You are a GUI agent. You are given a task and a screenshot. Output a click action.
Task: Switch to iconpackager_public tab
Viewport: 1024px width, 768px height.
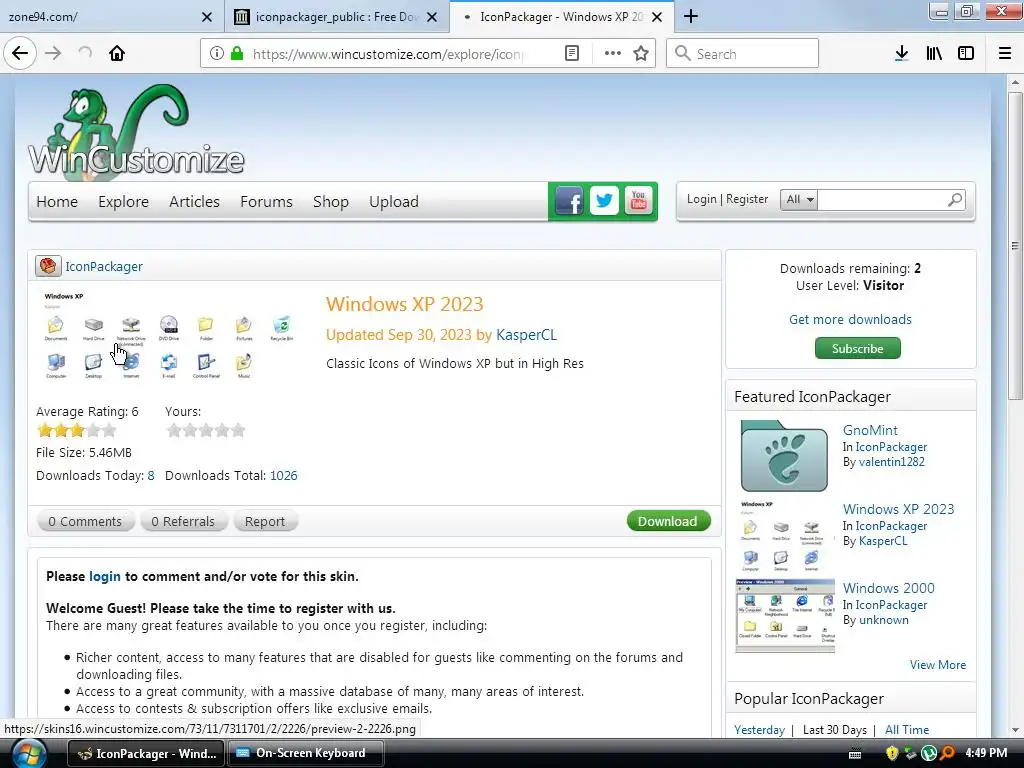point(336,17)
